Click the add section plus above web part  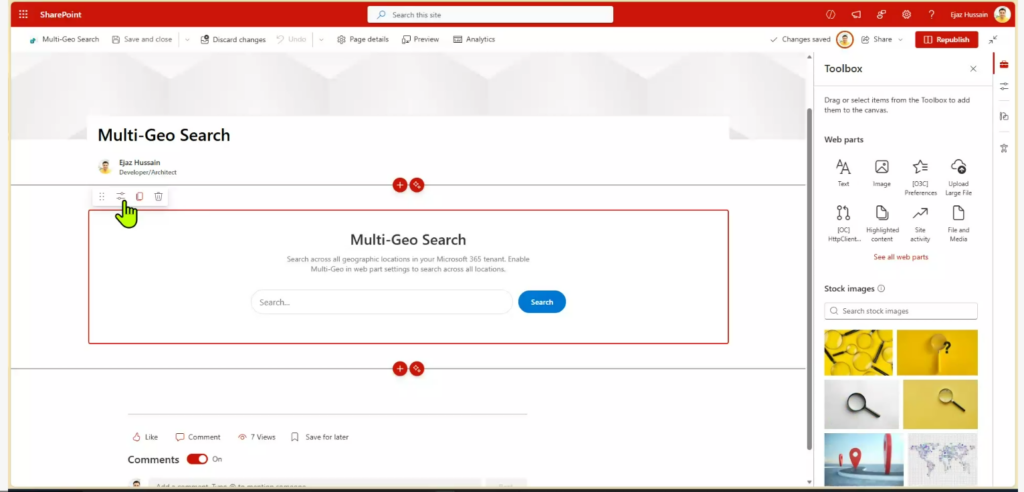pos(400,185)
